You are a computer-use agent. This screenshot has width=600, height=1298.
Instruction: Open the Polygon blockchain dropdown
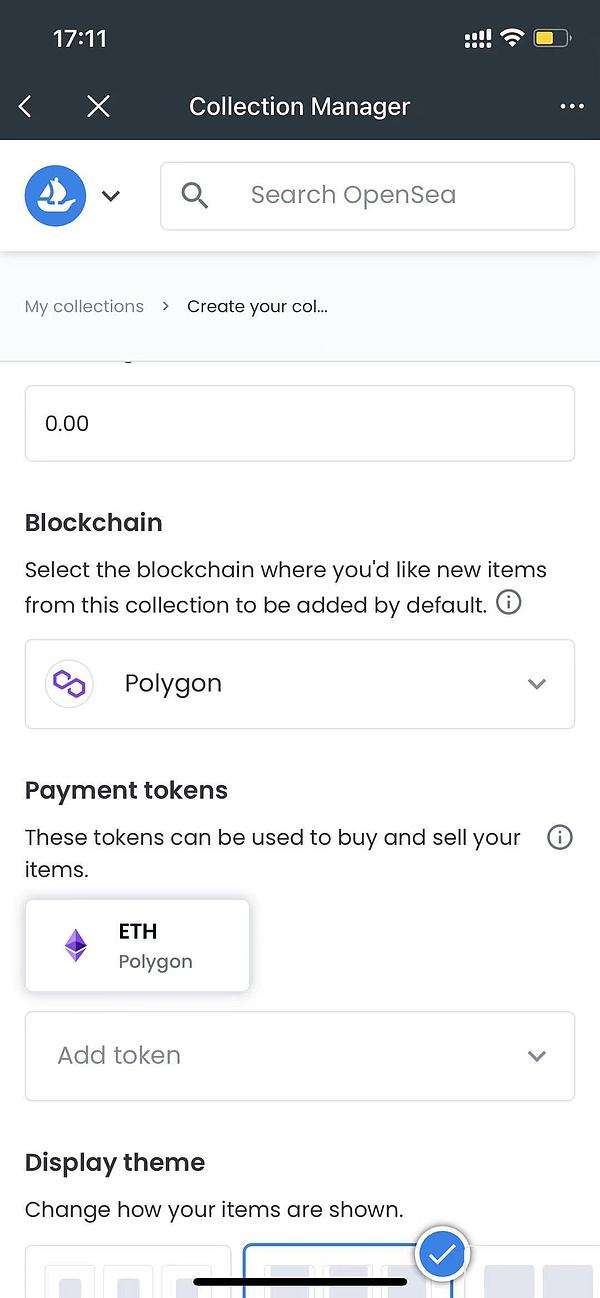pyautogui.click(x=300, y=684)
